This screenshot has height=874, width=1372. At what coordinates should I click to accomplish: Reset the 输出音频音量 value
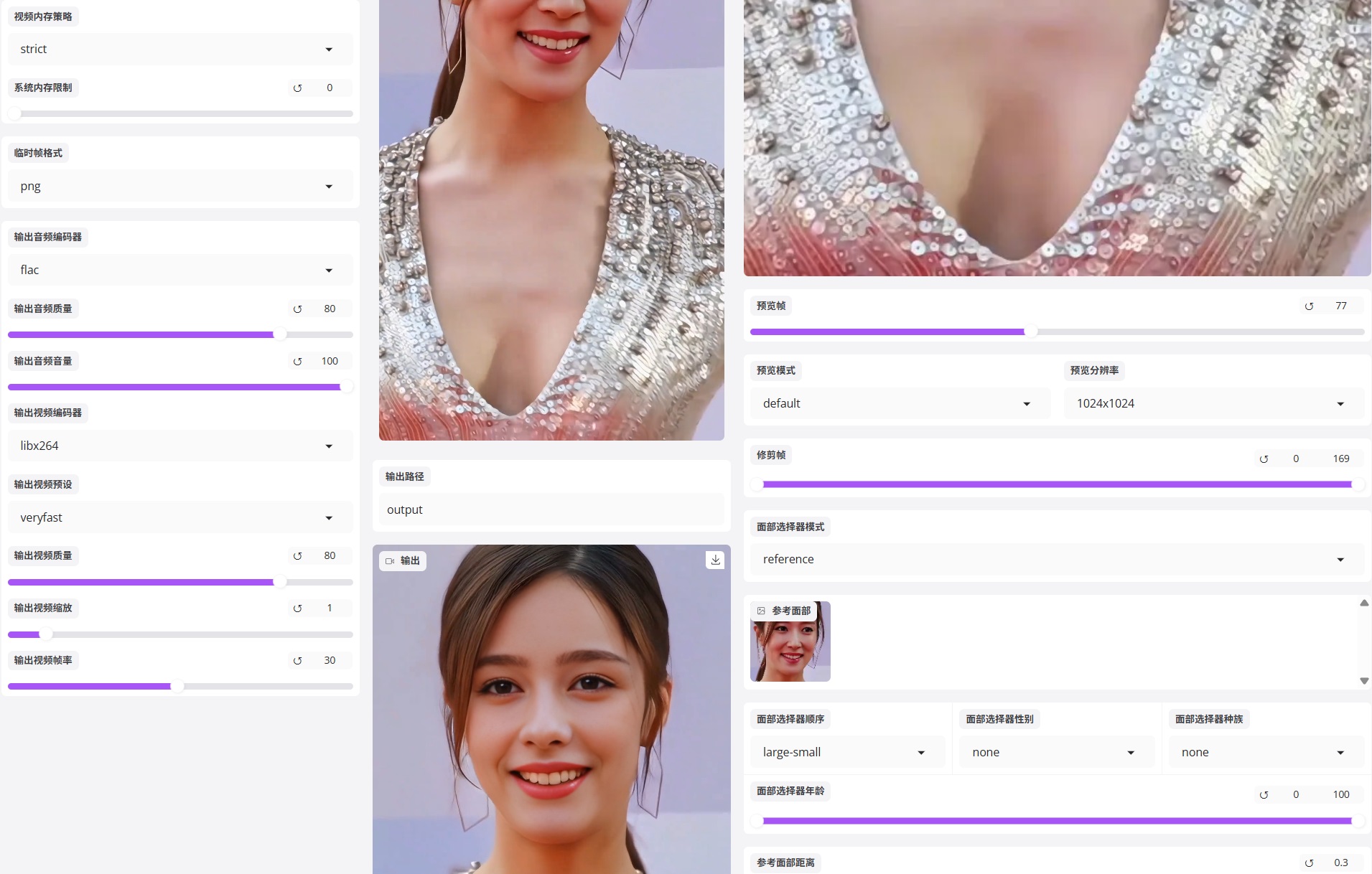(x=297, y=362)
